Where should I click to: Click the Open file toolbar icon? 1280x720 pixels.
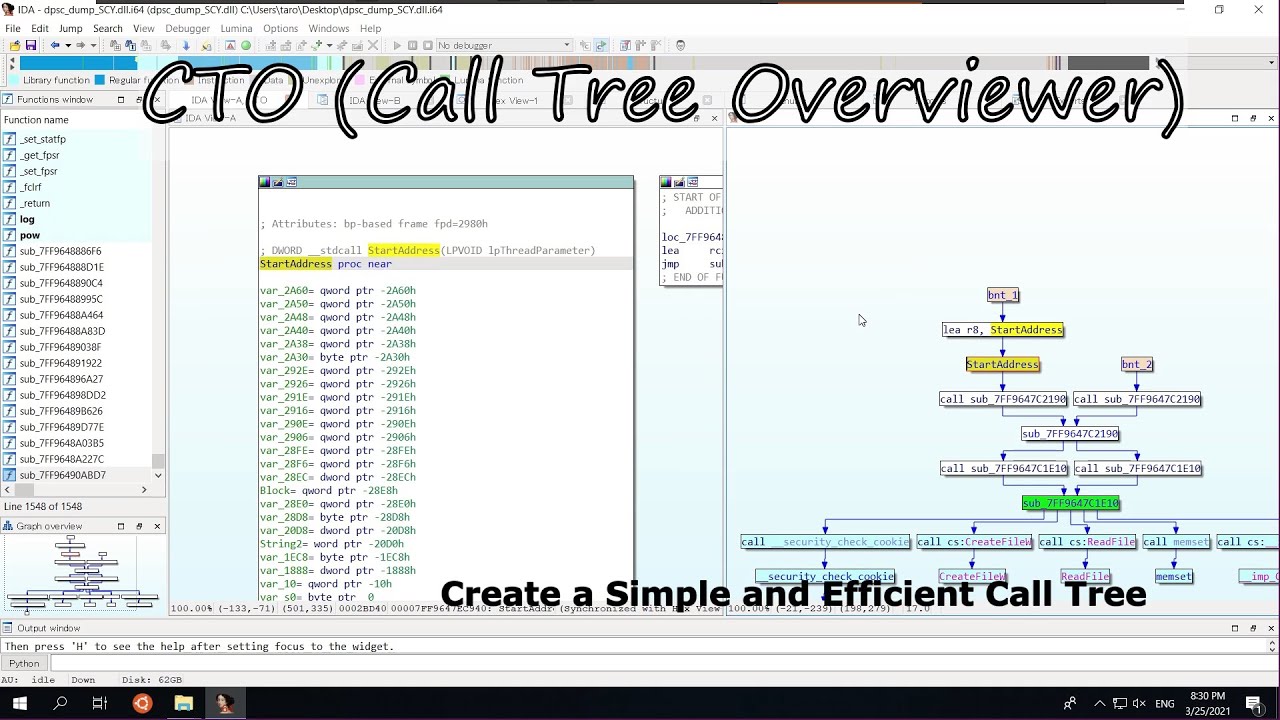14,46
